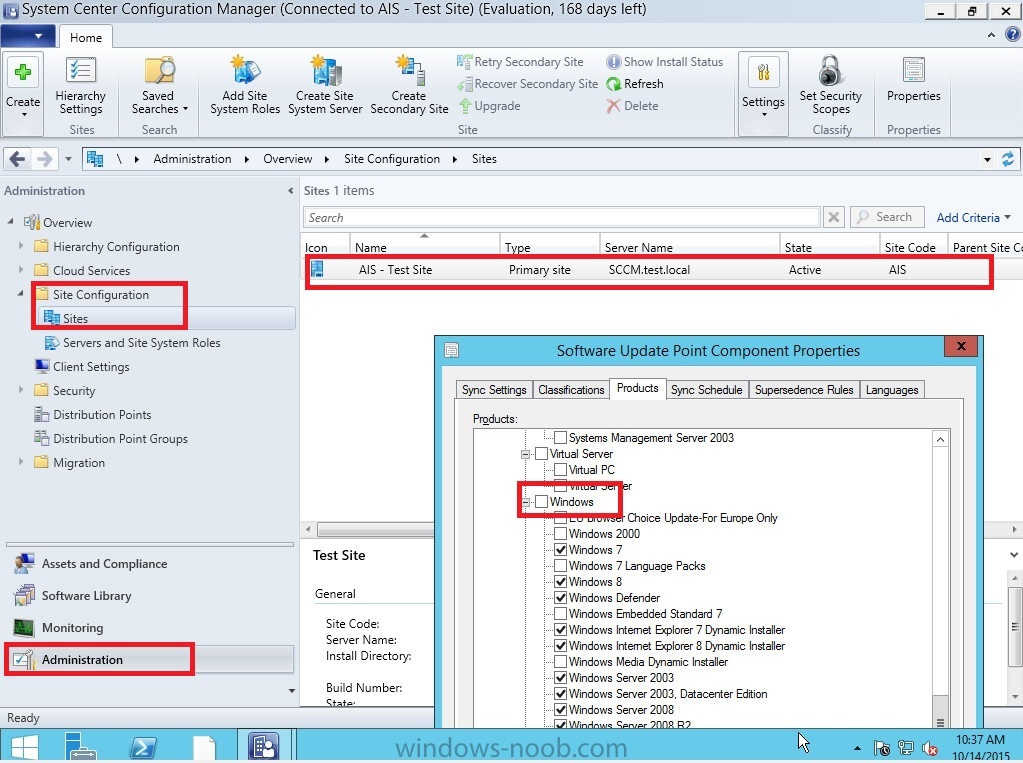This screenshot has height=763, width=1023.
Task: Open the ribbon help icon
Action: [x=1012, y=35]
